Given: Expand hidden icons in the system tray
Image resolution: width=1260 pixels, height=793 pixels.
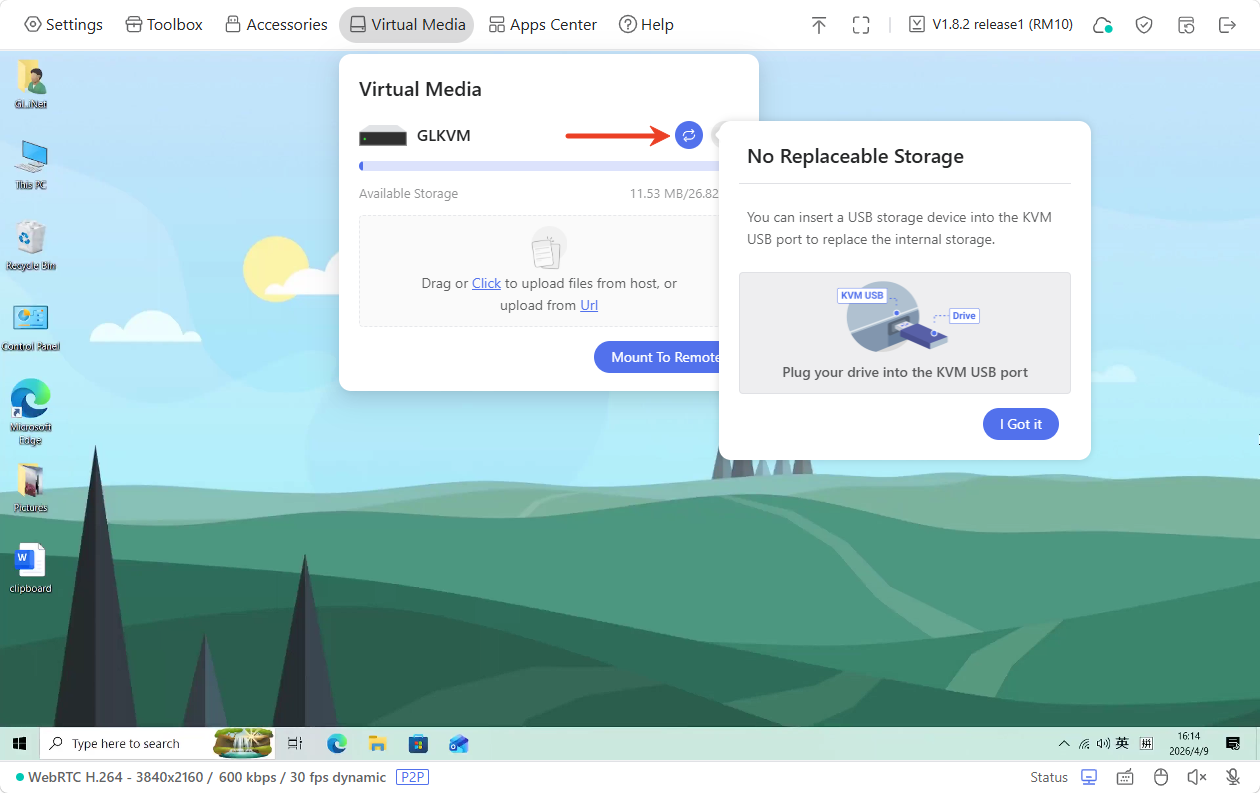Looking at the screenshot, I should (x=1063, y=743).
